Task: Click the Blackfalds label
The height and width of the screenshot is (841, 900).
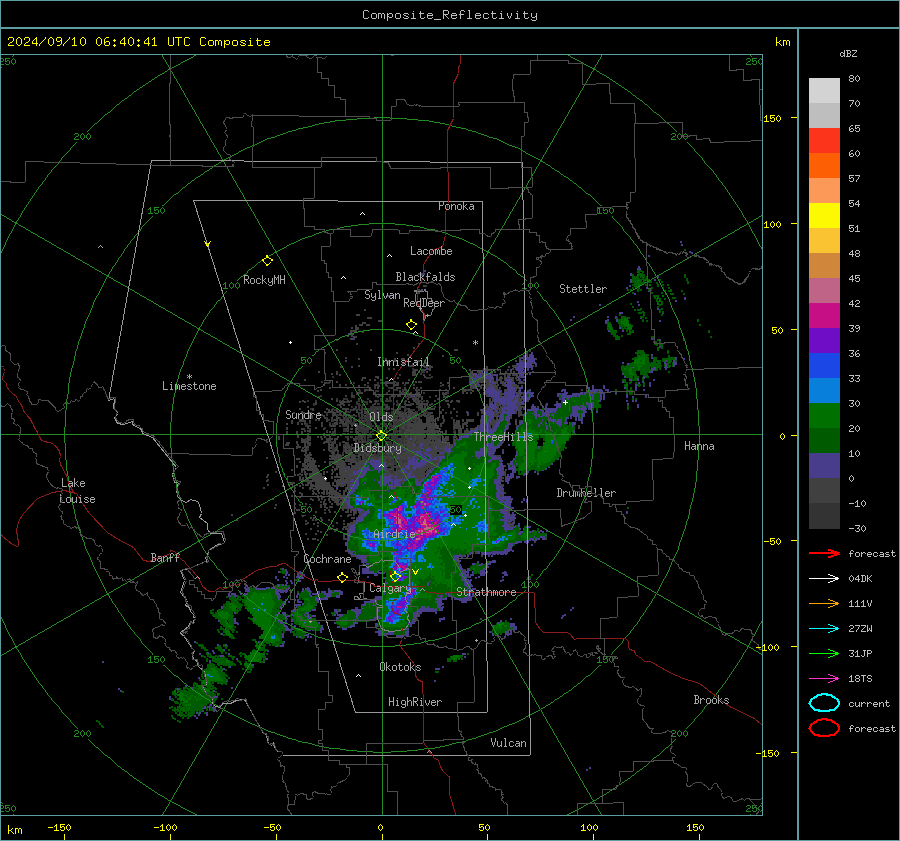Action: coord(425,277)
